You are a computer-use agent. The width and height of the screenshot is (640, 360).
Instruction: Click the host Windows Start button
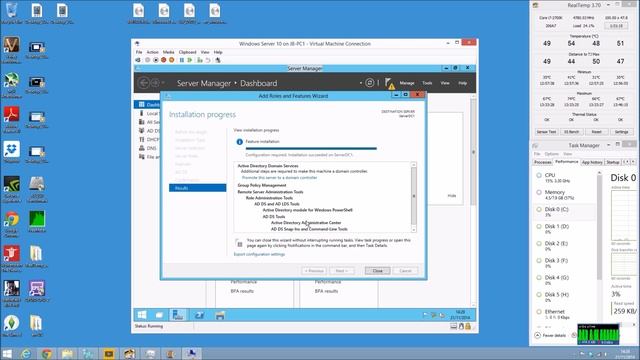7,353
